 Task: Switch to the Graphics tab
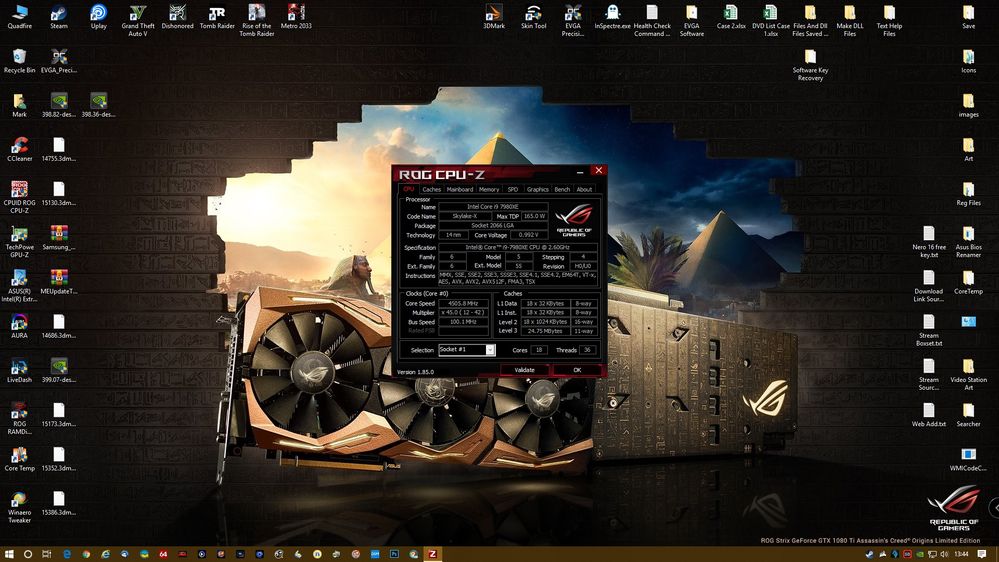click(537, 189)
